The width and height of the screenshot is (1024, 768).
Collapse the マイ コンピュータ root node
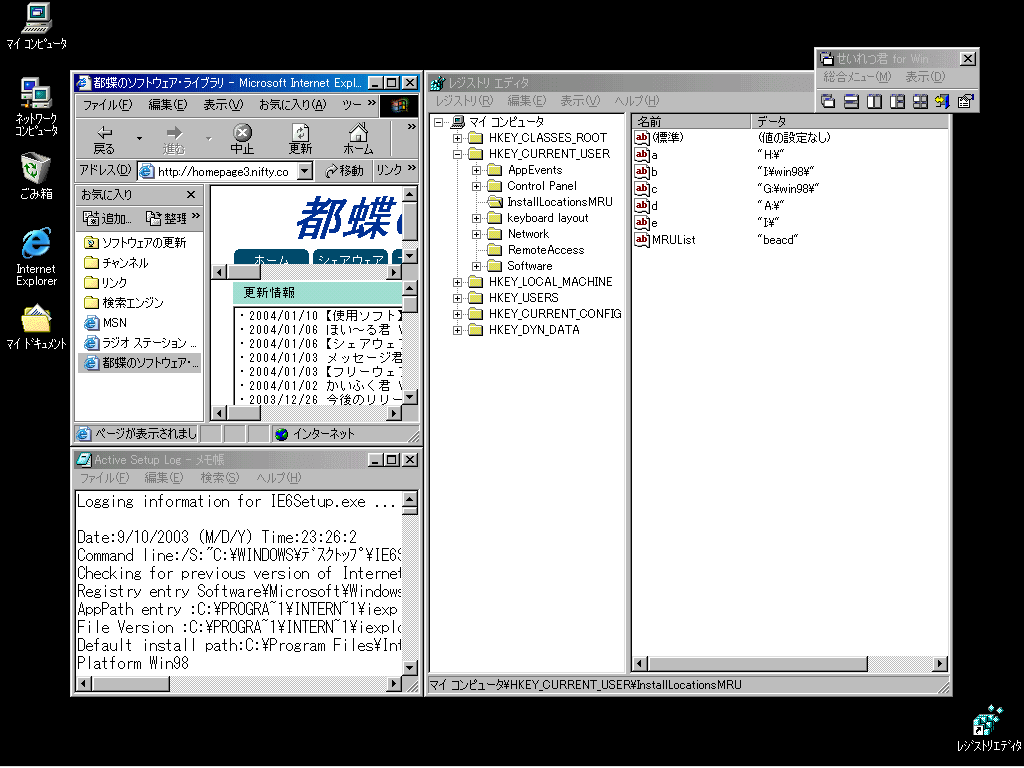tap(439, 122)
